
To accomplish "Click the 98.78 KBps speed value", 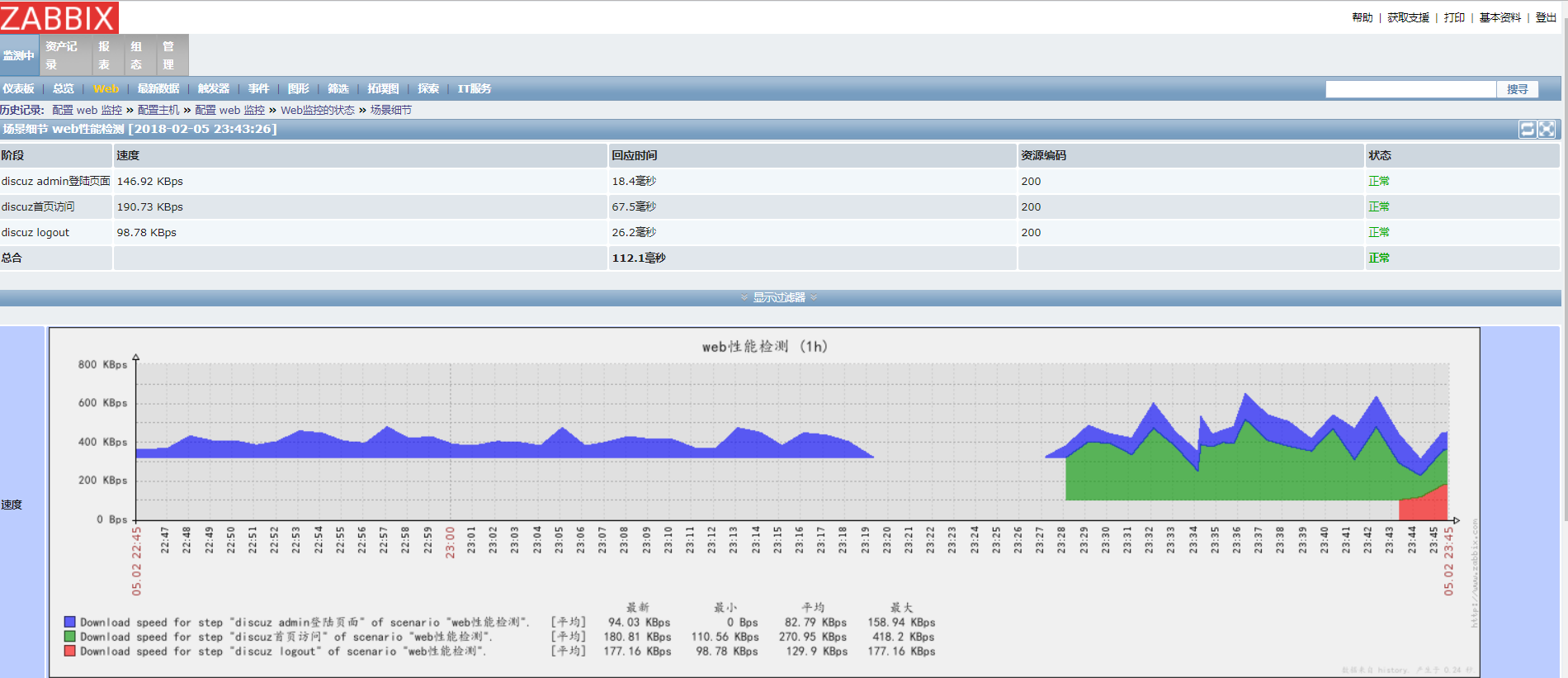I will 147,232.
